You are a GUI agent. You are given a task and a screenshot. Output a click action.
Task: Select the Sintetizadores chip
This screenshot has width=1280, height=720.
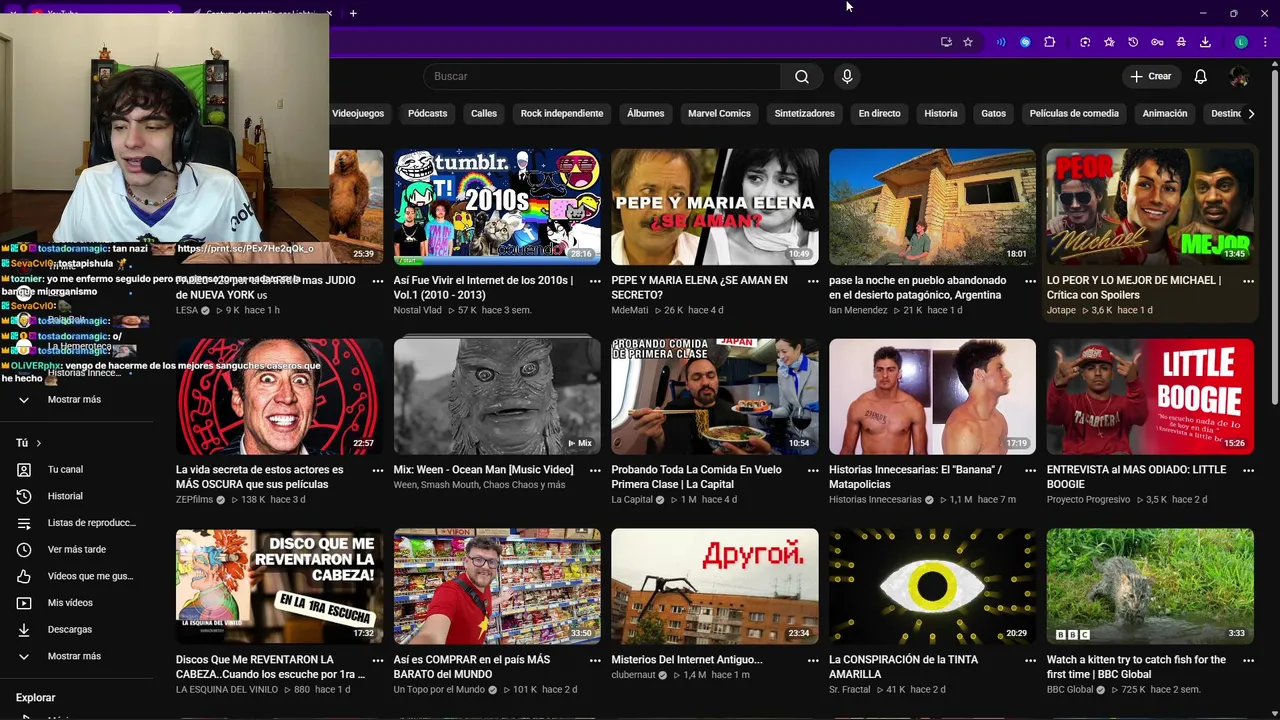(804, 114)
